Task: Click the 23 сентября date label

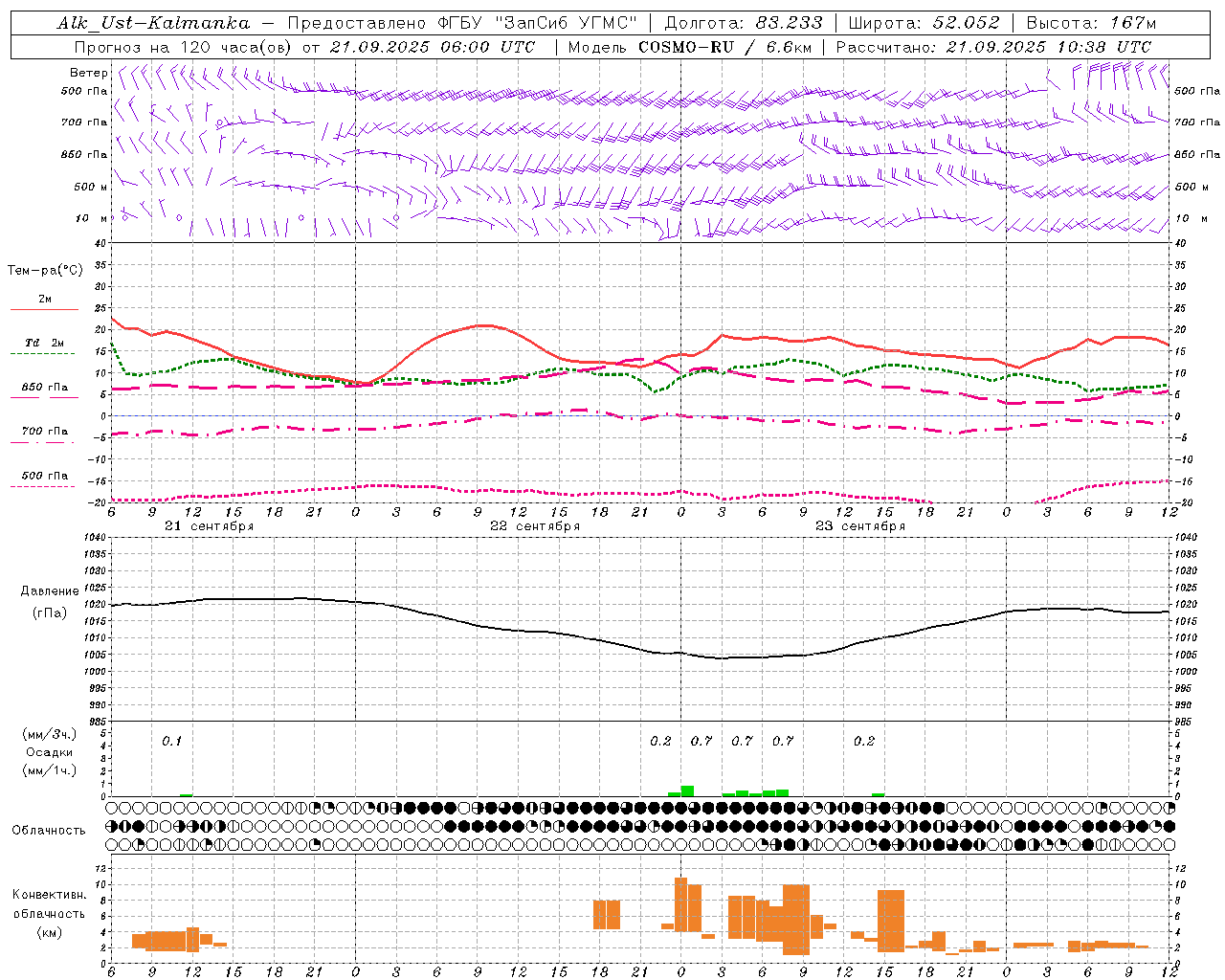Action: 860,526
